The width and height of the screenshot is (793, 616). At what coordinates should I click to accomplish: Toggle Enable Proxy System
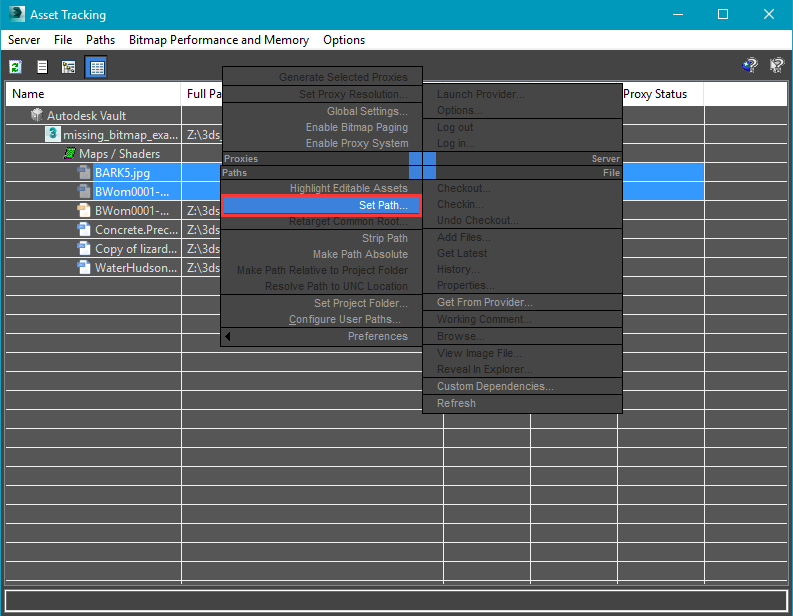tap(357, 144)
